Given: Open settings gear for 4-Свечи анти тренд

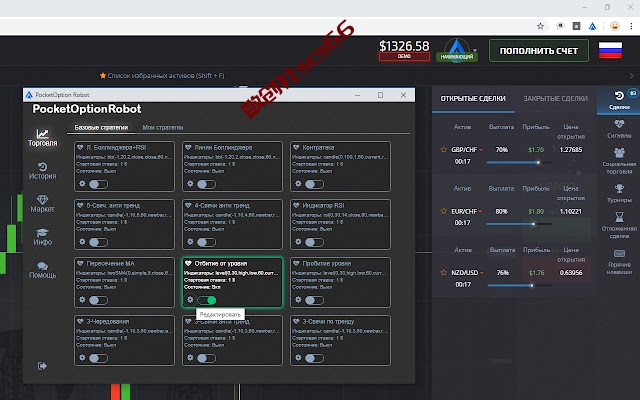Looking at the screenshot, I should coord(190,242).
